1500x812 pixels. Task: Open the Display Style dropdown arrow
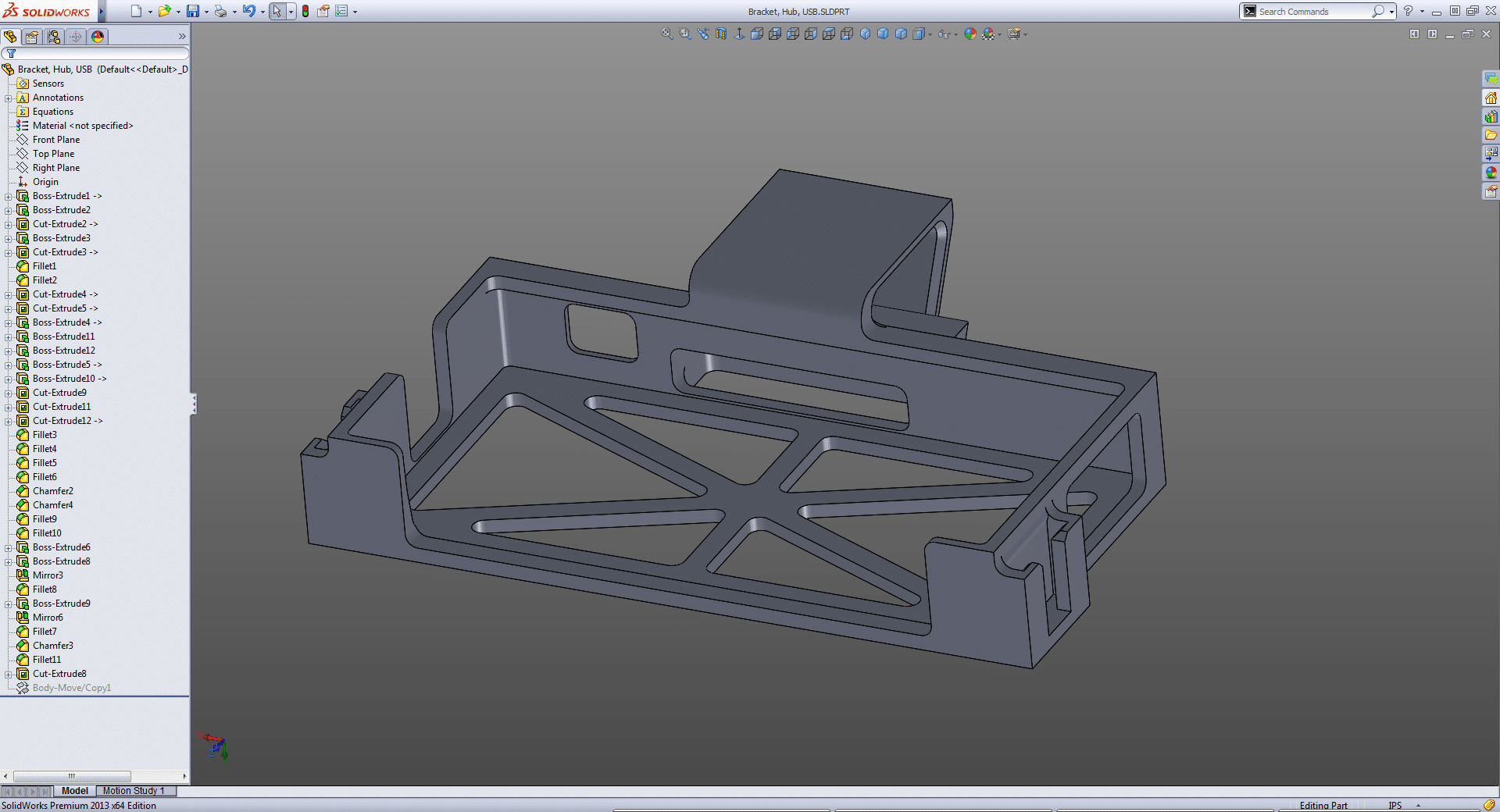point(930,34)
